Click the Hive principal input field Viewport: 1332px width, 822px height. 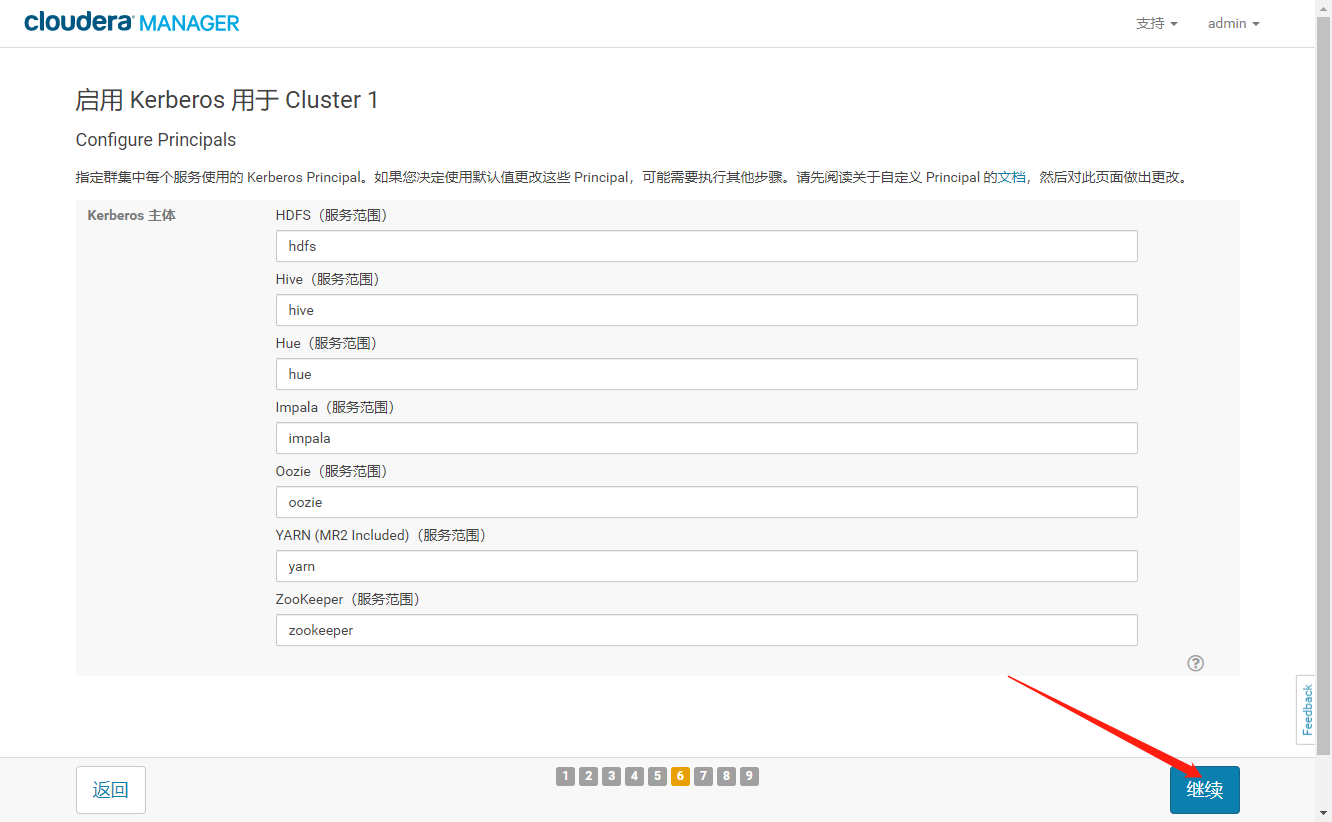tap(706, 310)
